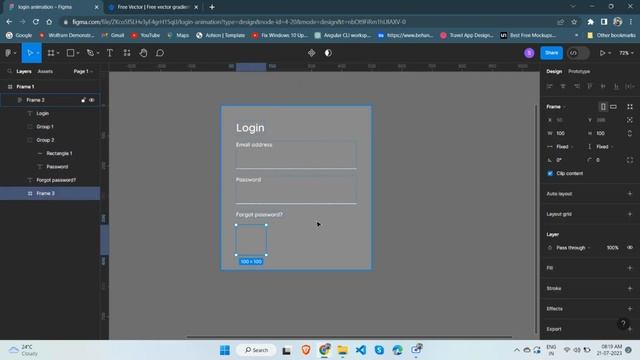640x360 pixels.
Task: Select Rectangle 1 layer
Action: [59, 153]
